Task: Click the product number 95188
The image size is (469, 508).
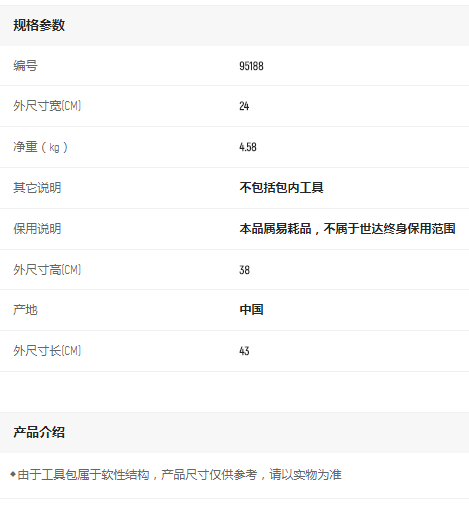Action: 251,66
